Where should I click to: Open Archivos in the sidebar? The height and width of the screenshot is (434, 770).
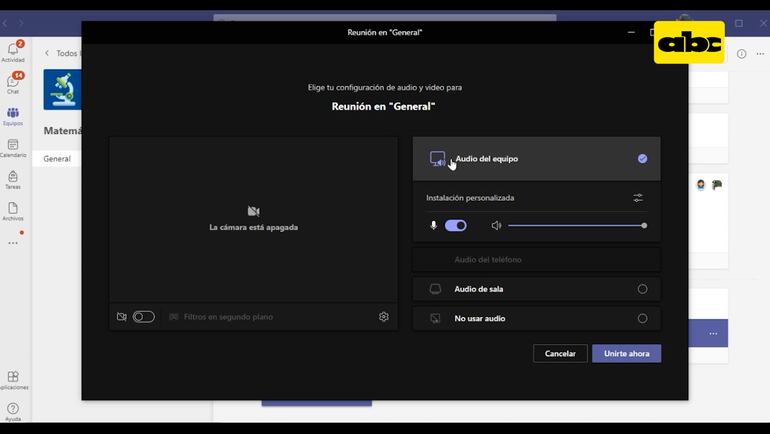pos(13,211)
